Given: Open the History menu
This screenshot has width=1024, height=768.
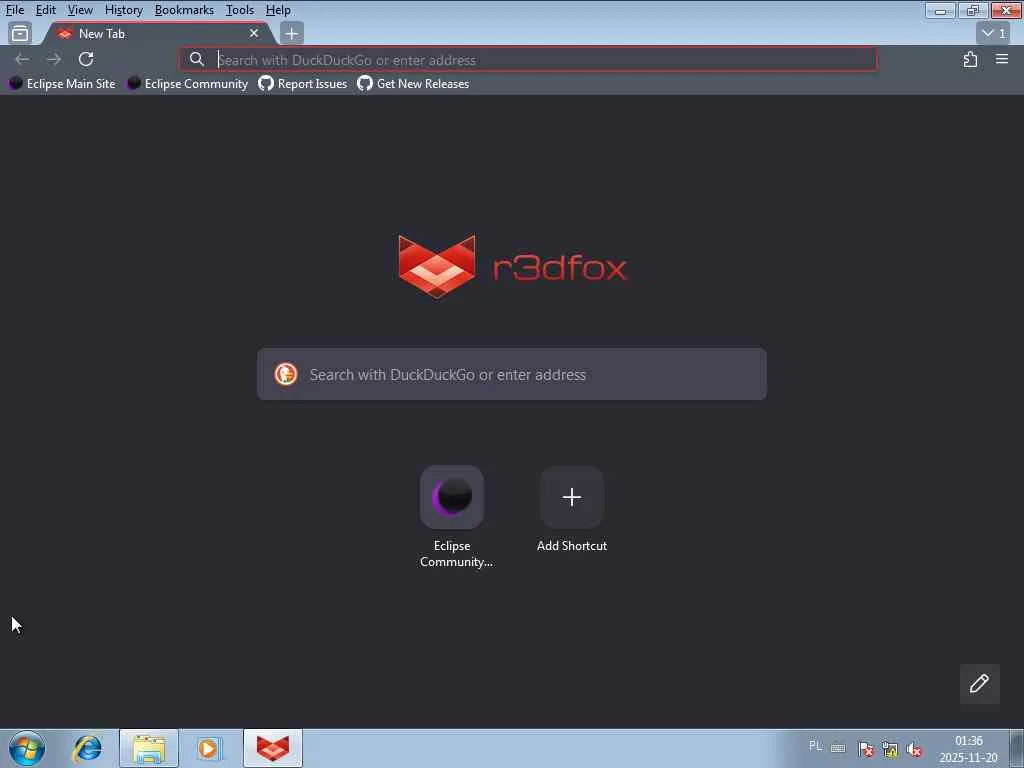Looking at the screenshot, I should tap(123, 10).
